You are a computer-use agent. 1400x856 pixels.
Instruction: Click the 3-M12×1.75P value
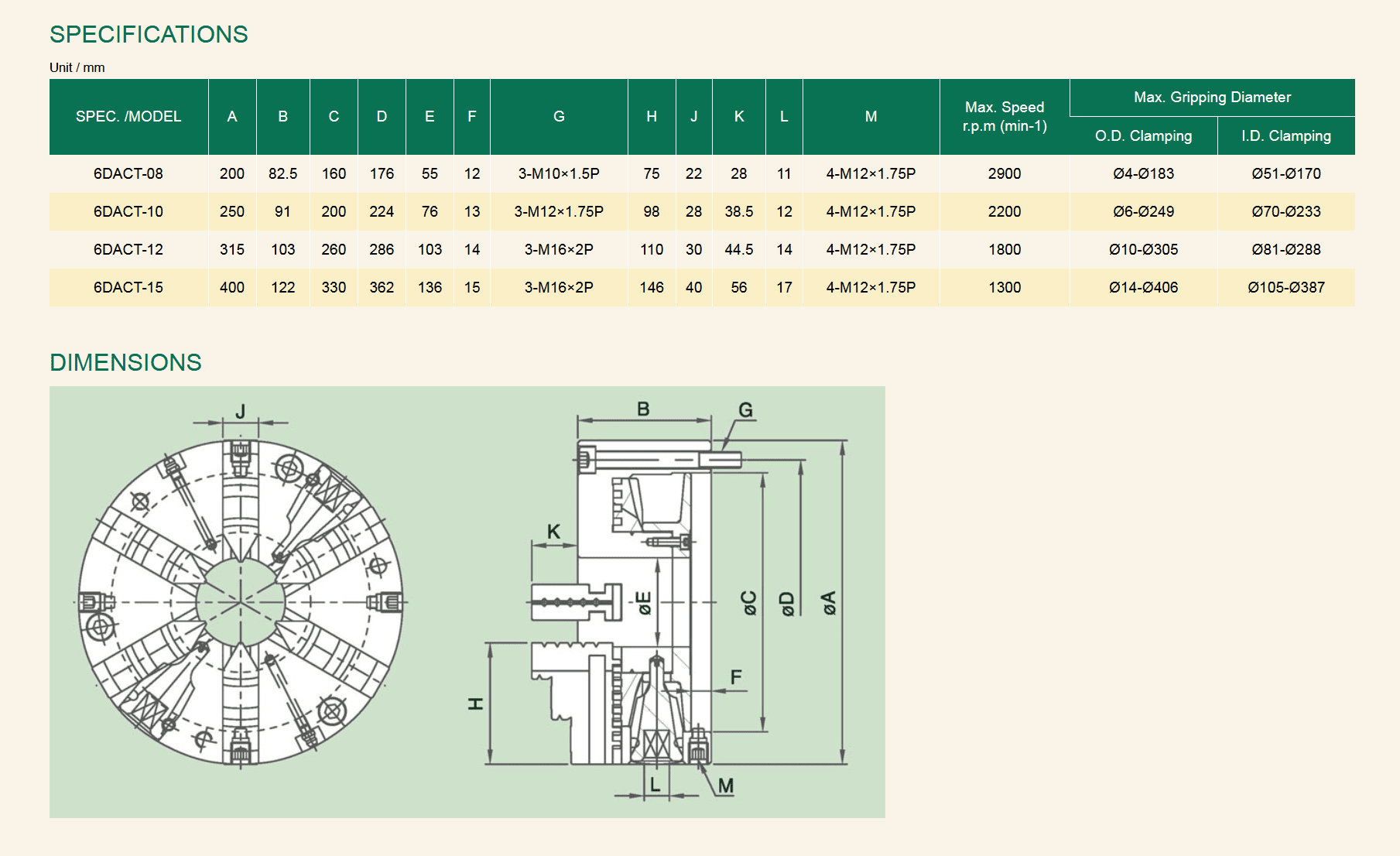click(x=559, y=211)
